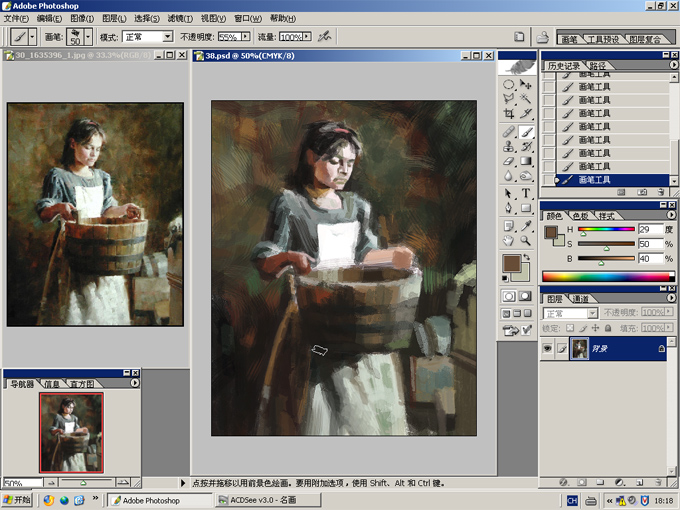This screenshot has width=680, height=510.
Task: Select the Pen tool
Action: 509,208
